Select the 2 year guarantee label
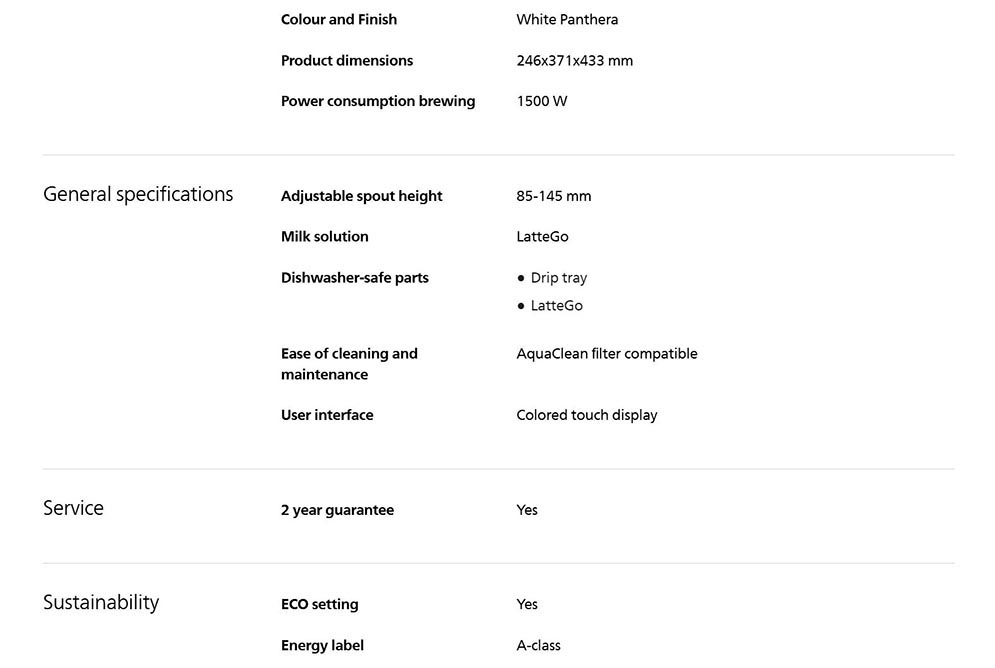995x668 pixels. click(x=337, y=510)
